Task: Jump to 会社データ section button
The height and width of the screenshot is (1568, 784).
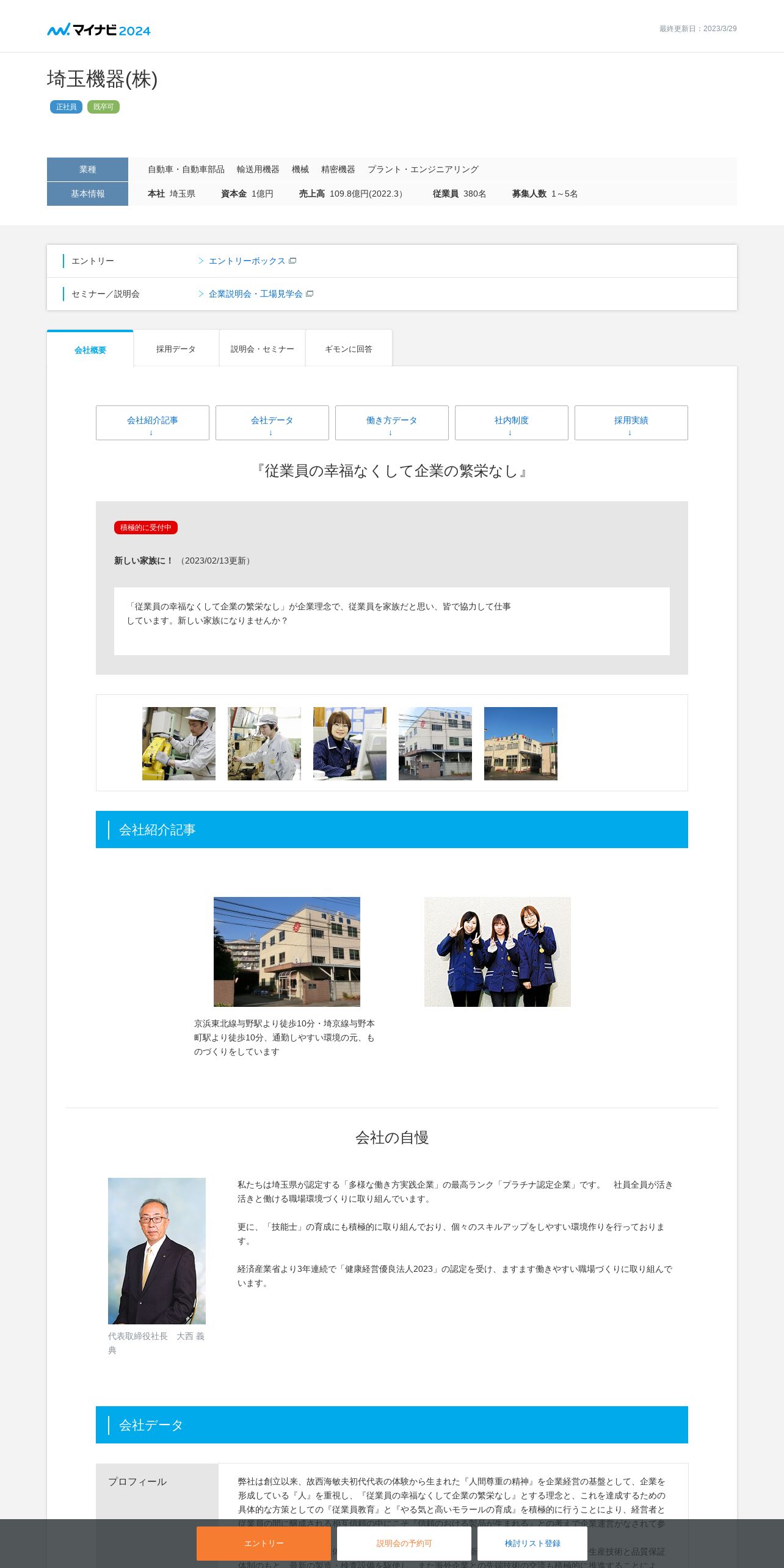Action: click(272, 423)
